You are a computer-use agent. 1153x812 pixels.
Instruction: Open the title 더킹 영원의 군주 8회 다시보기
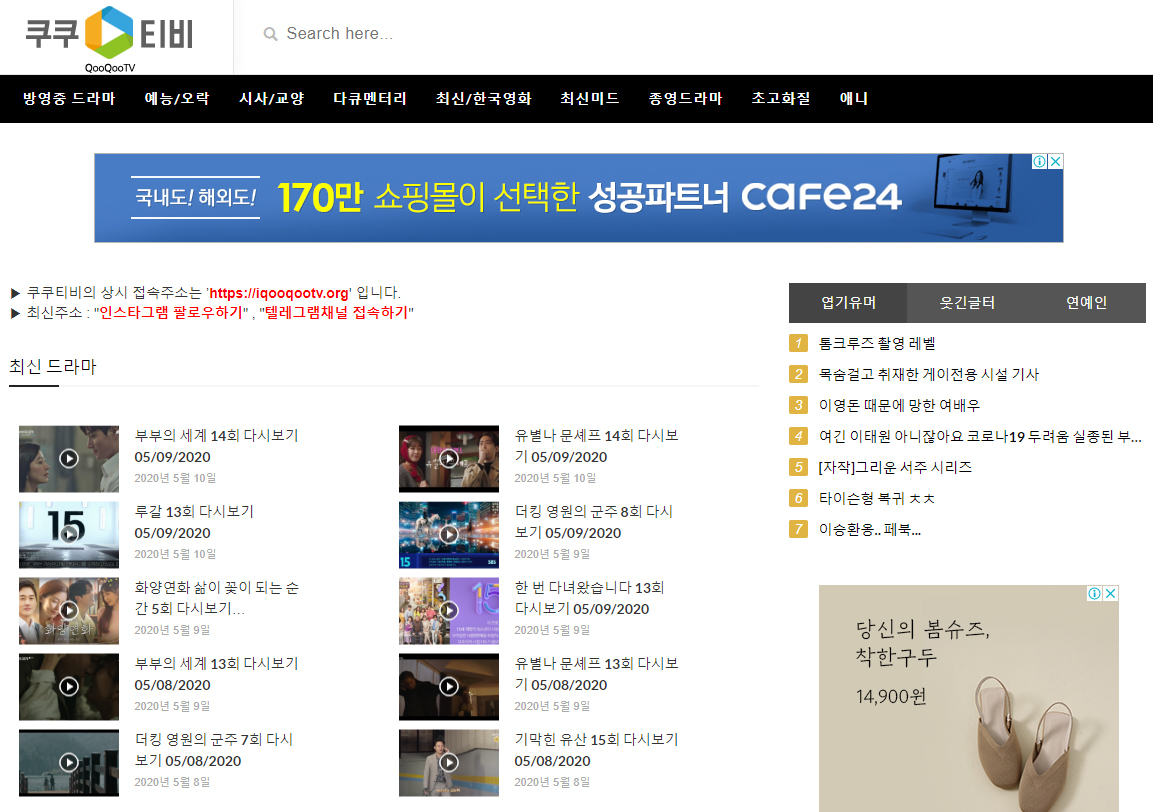[593, 522]
